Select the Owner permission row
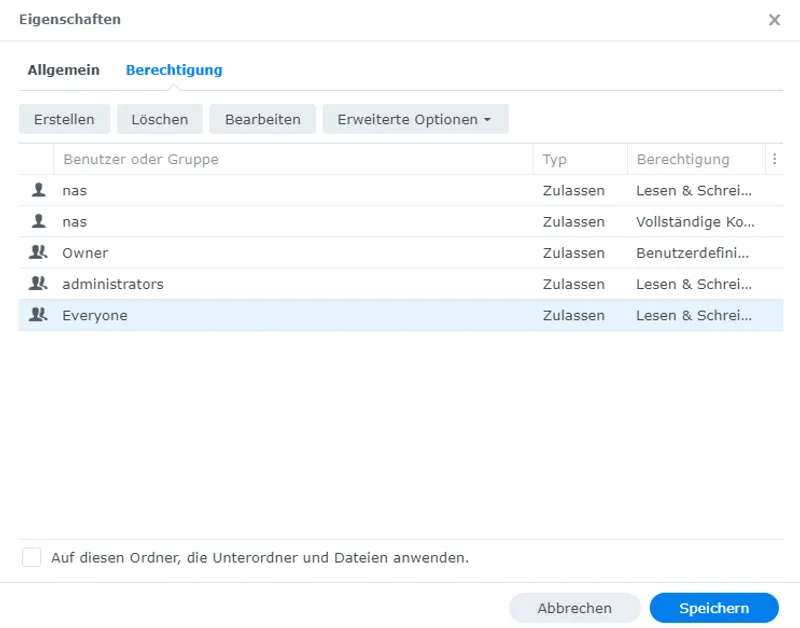The image size is (800, 628). [300, 252]
